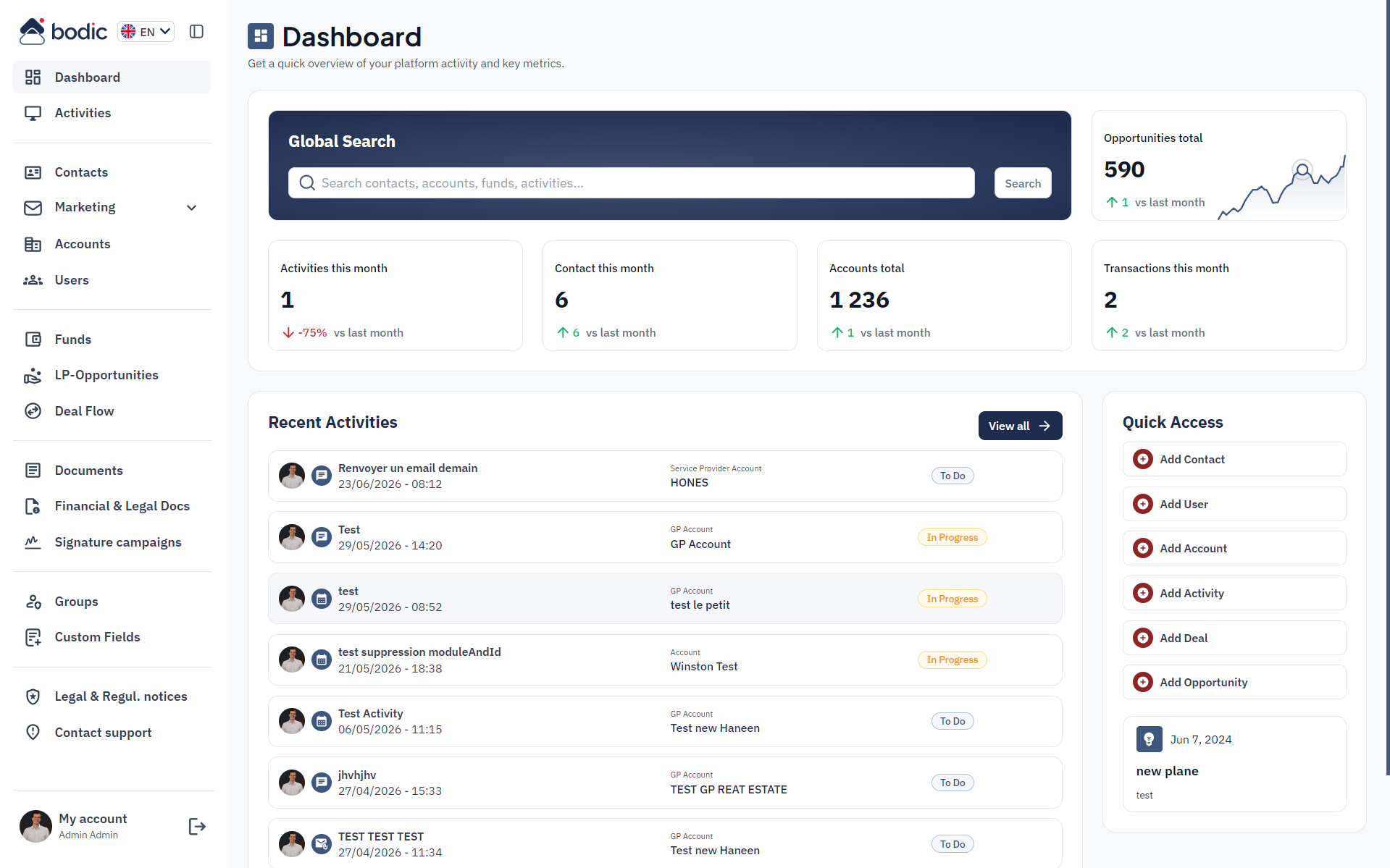Click the Accounts building icon
Viewport: 1390px width, 868px height.
pyautogui.click(x=33, y=244)
